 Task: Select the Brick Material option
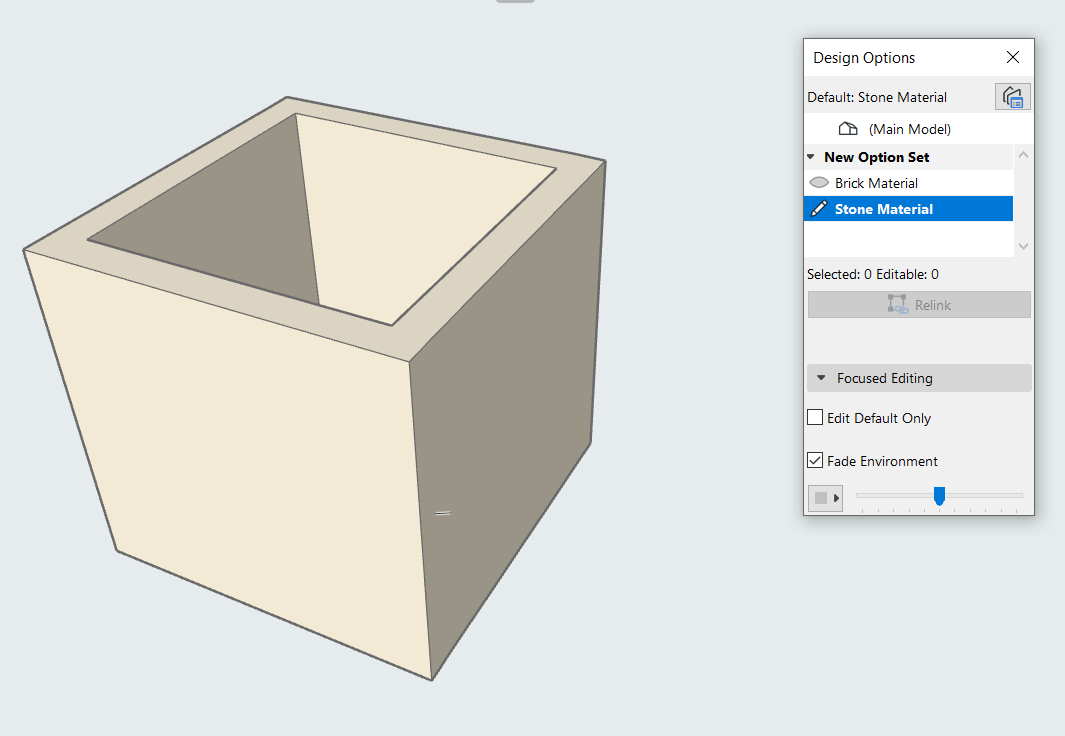(909, 183)
